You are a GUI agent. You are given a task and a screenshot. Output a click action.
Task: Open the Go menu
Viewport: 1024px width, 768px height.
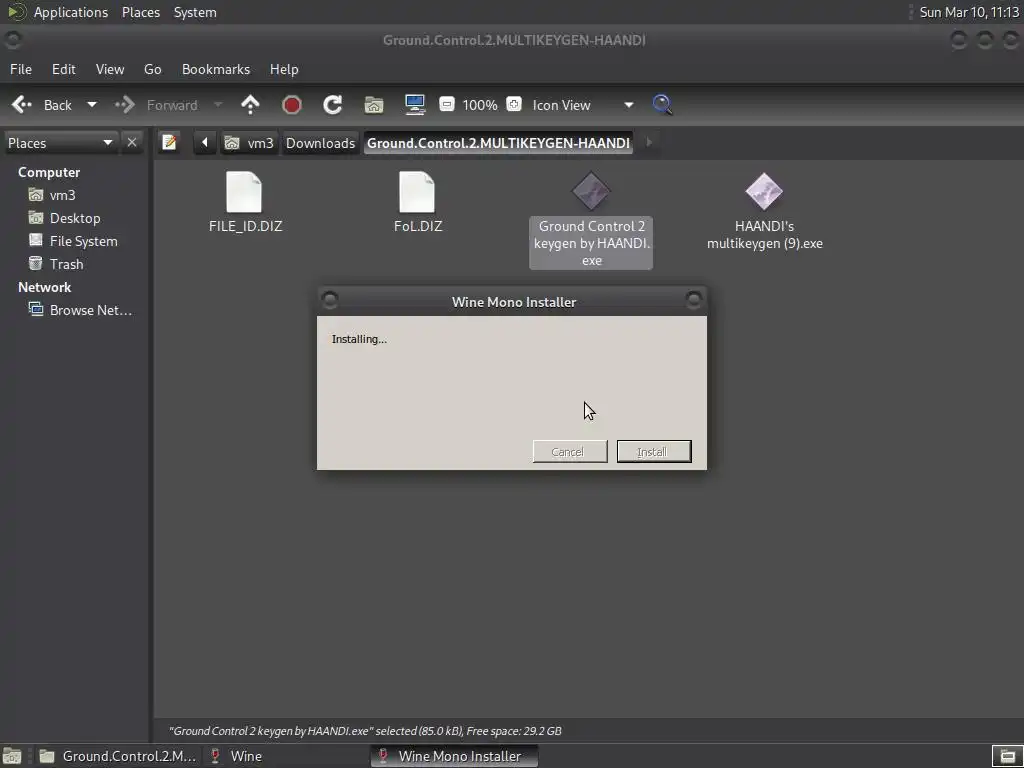click(152, 69)
